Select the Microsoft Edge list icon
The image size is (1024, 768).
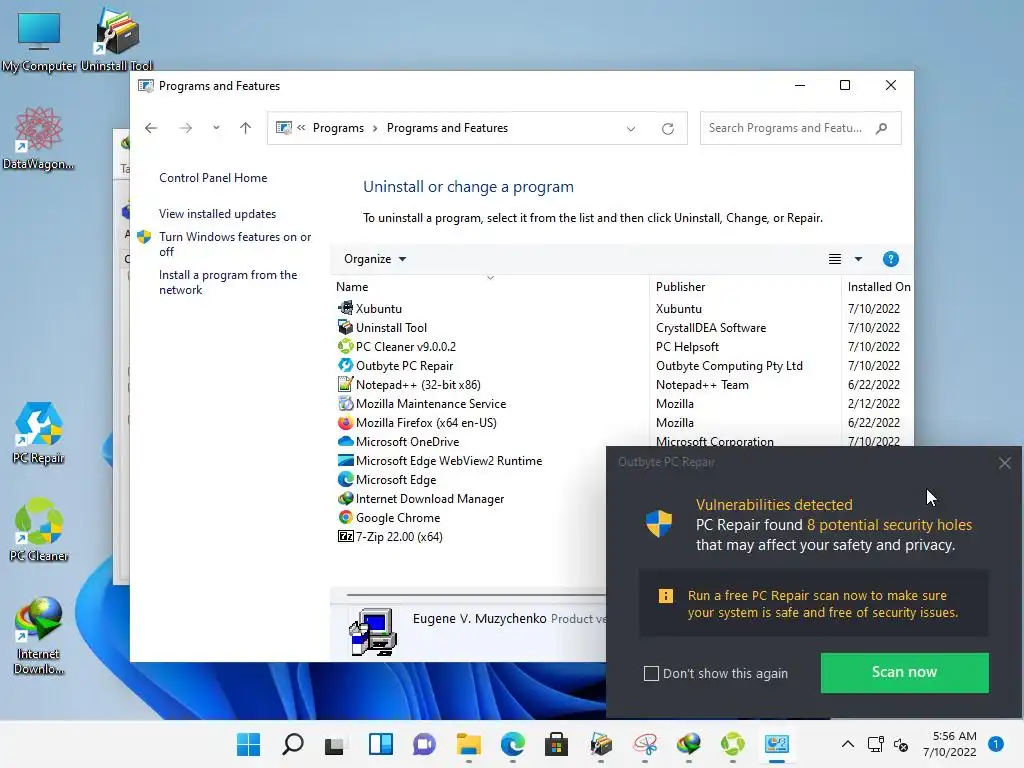(x=345, y=479)
